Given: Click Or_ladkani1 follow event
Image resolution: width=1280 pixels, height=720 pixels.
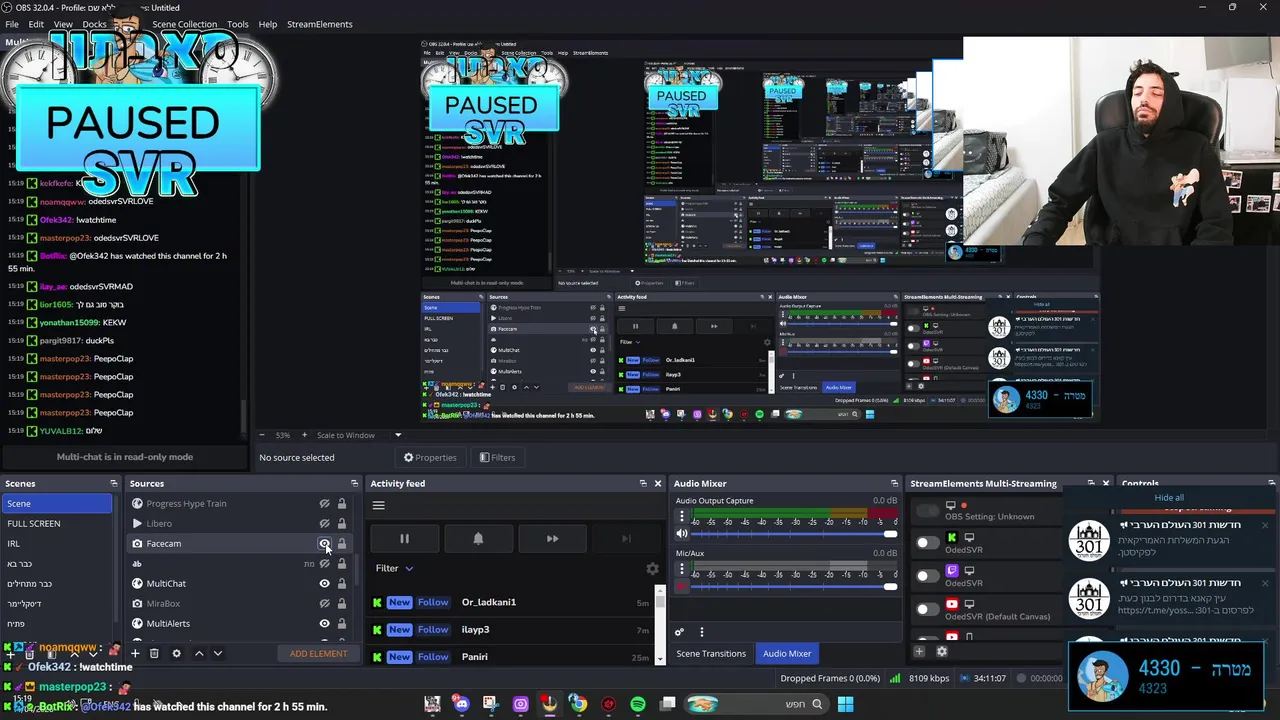Looking at the screenshot, I should 510,602.
